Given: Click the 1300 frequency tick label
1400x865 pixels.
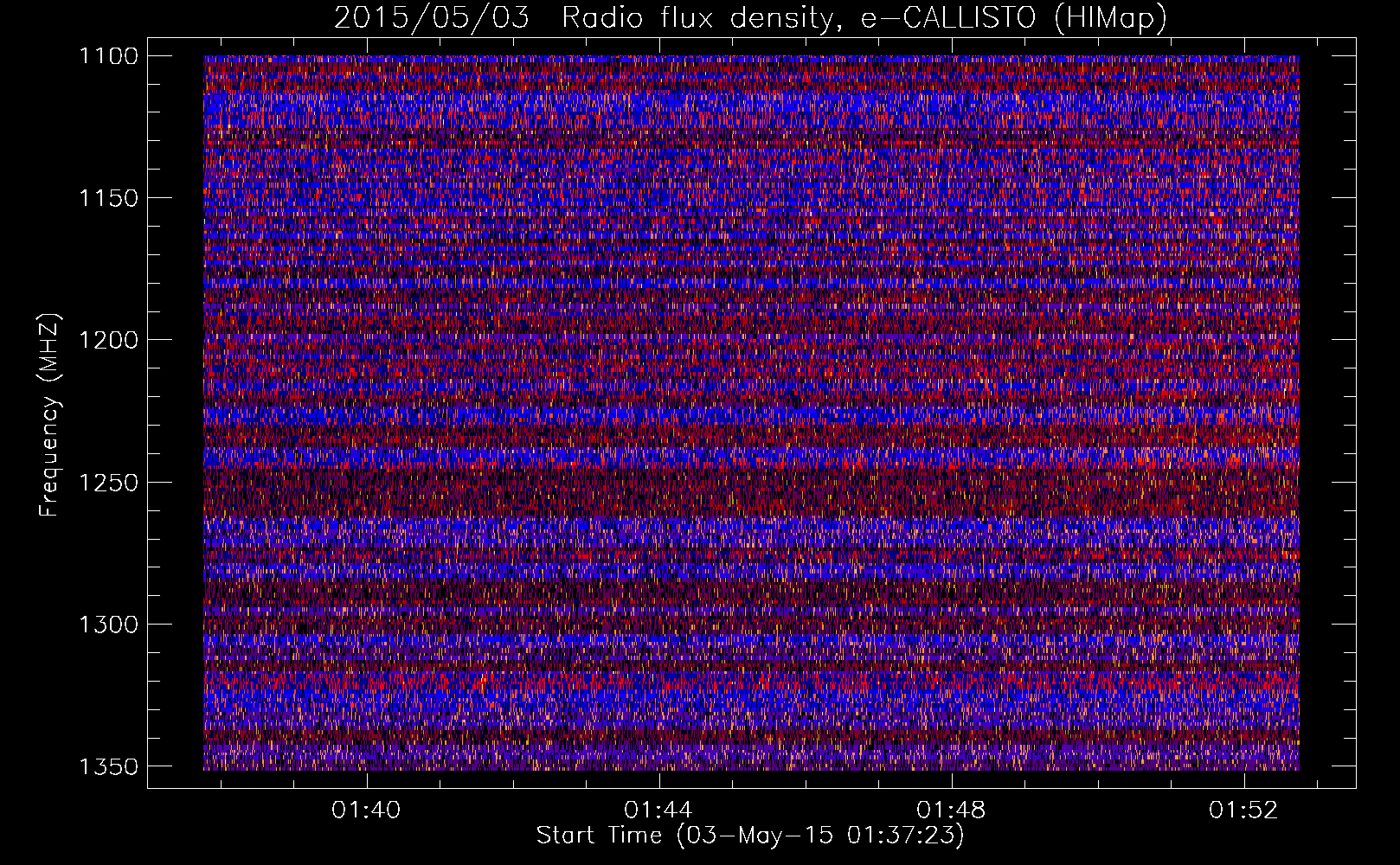Looking at the screenshot, I should [x=108, y=624].
